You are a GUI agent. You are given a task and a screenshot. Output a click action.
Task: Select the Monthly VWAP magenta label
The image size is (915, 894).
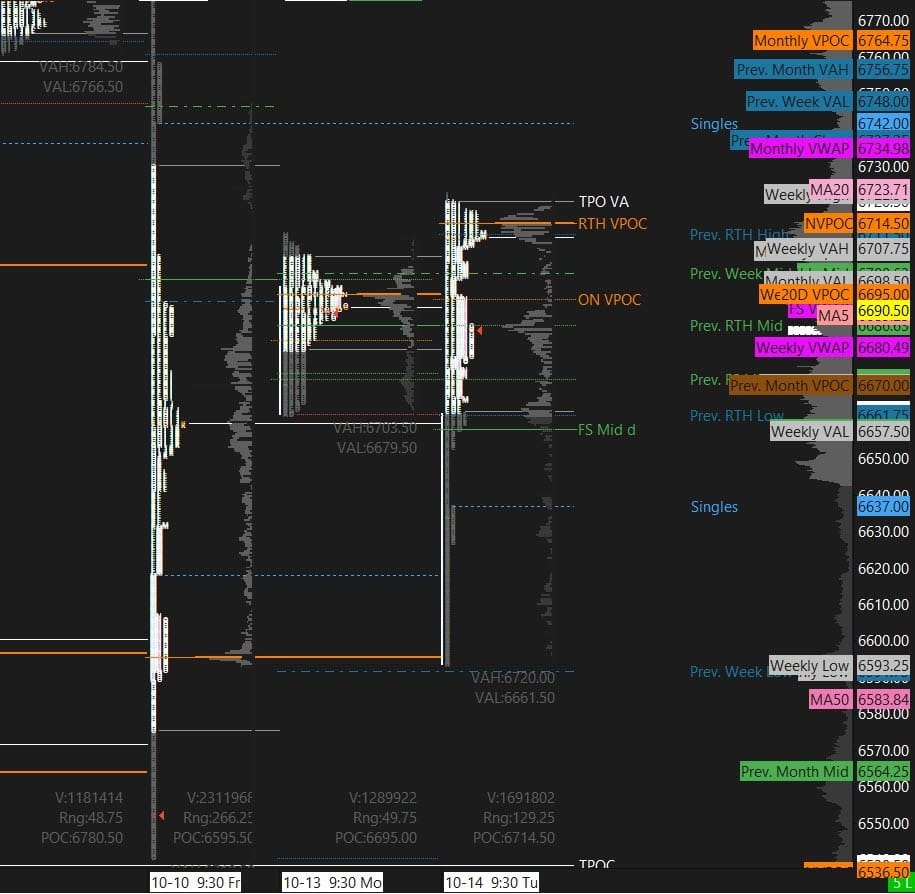click(x=799, y=149)
